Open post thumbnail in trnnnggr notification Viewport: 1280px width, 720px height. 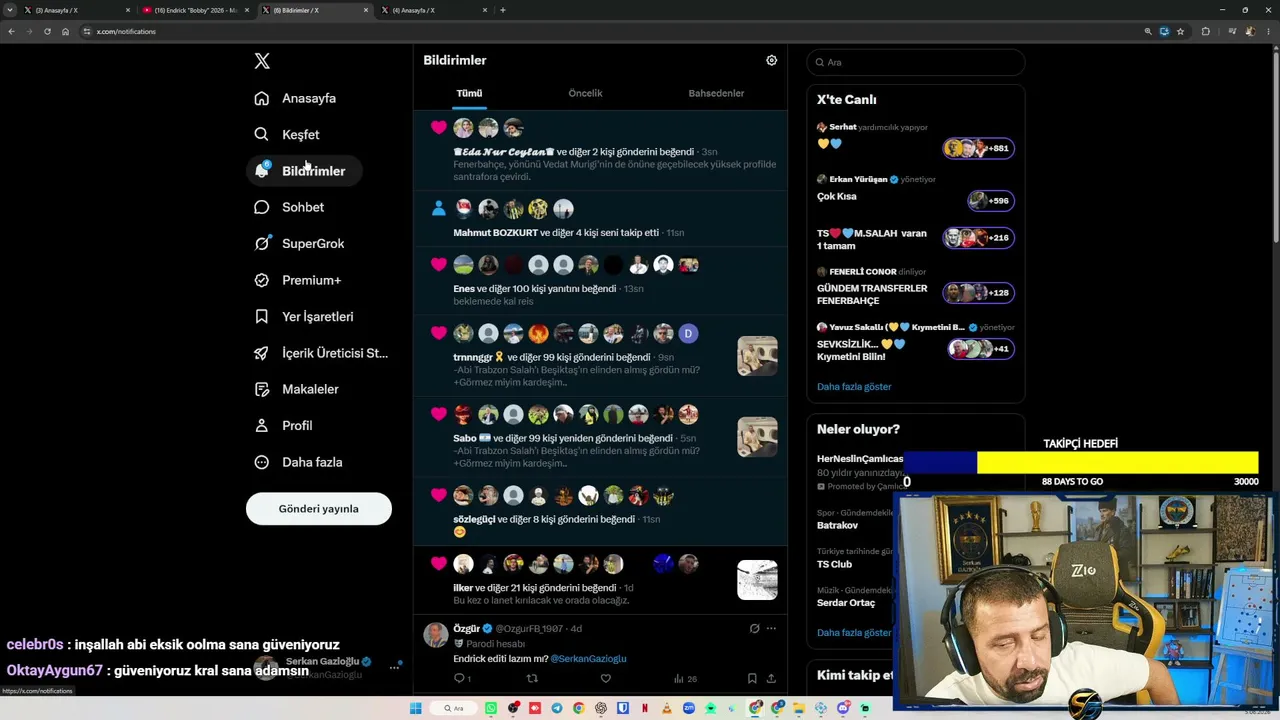(757, 356)
